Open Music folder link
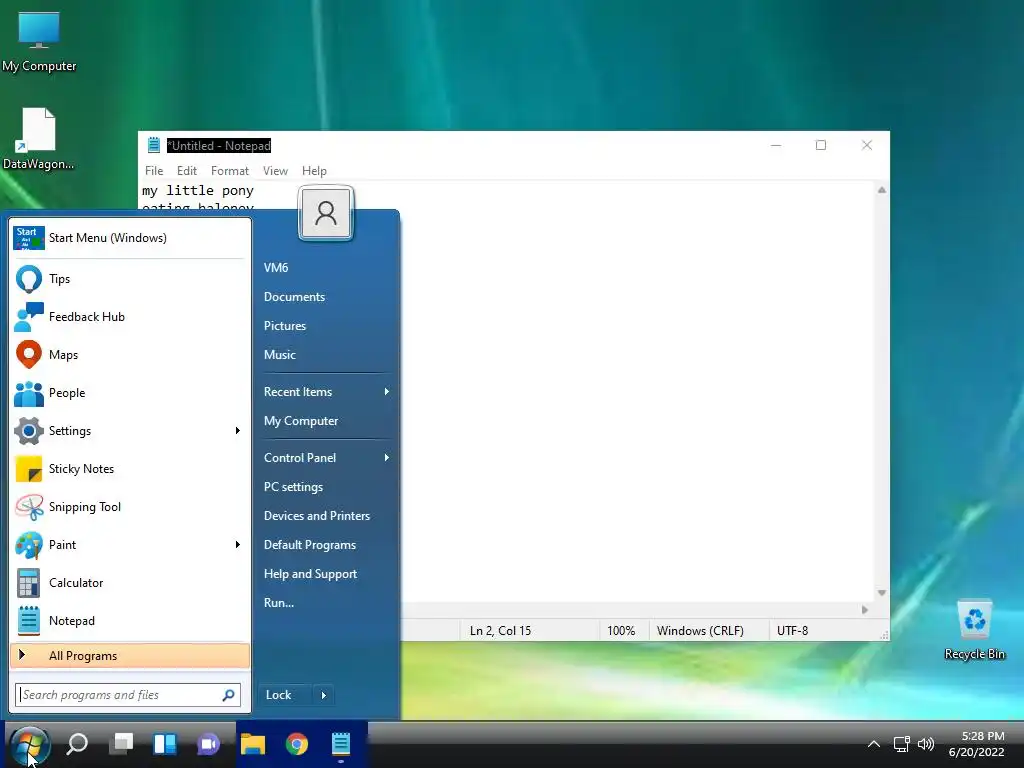This screenshot has height=768, width=1024. tap(280, 355)
